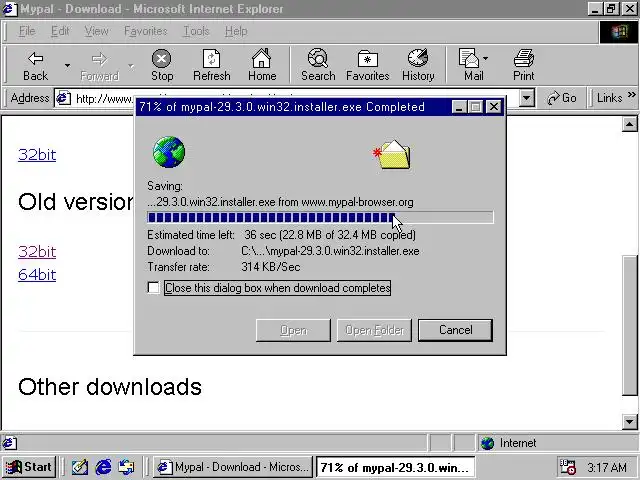Open the Forward history dropdown arrow
The image size is (640, 480).
coord(131,65)
